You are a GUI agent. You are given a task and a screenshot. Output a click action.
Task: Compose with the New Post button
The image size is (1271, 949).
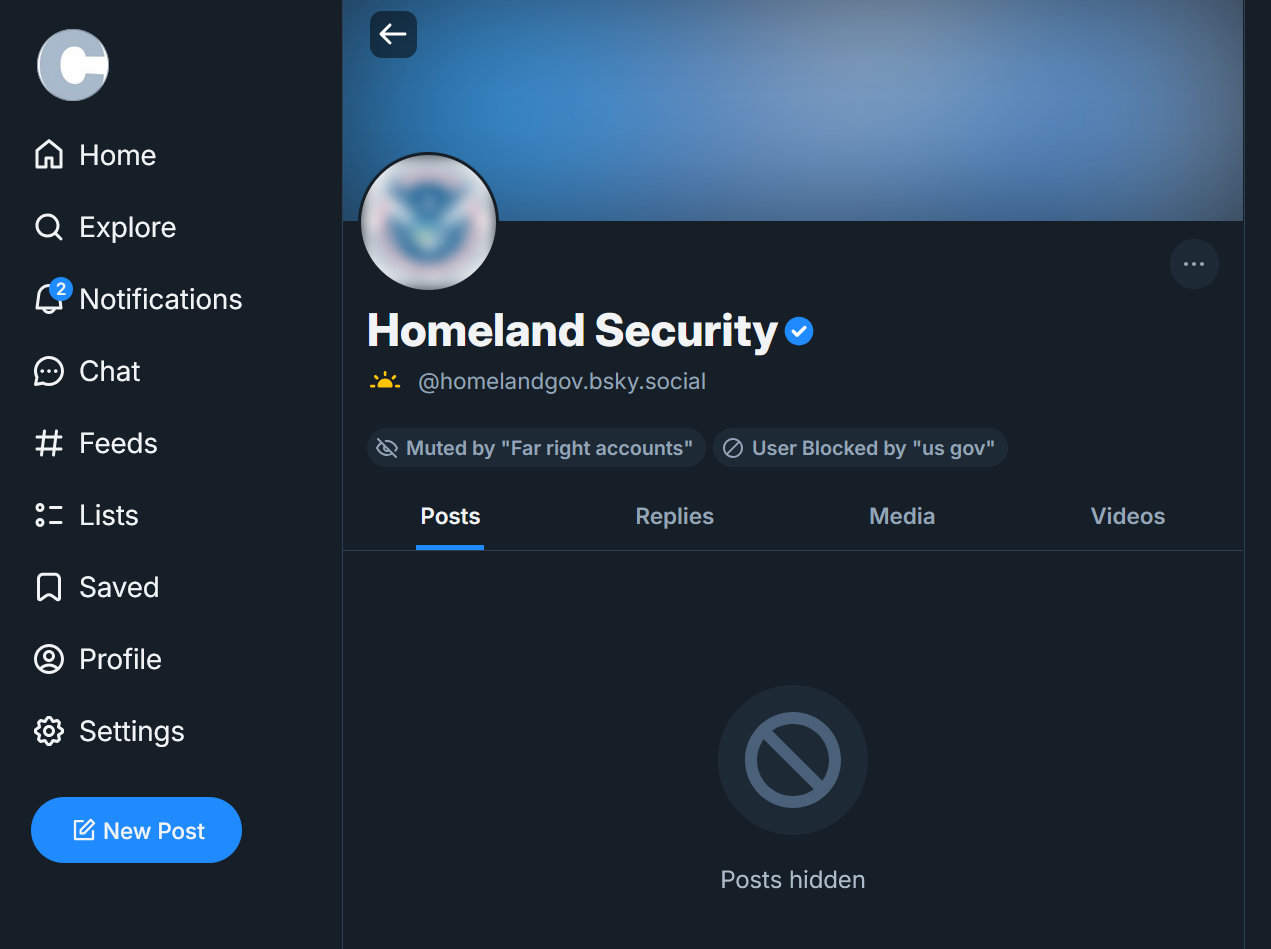pyautogui.click(x=137, y=830)
